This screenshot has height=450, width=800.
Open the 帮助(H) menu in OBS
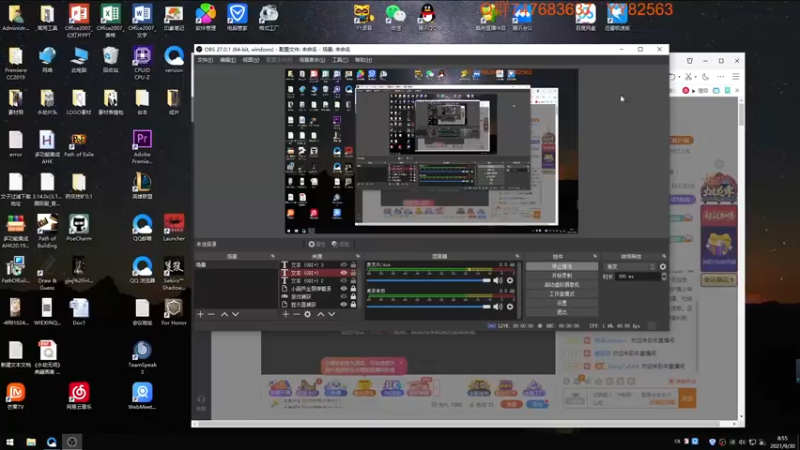(x=363, y=60)
